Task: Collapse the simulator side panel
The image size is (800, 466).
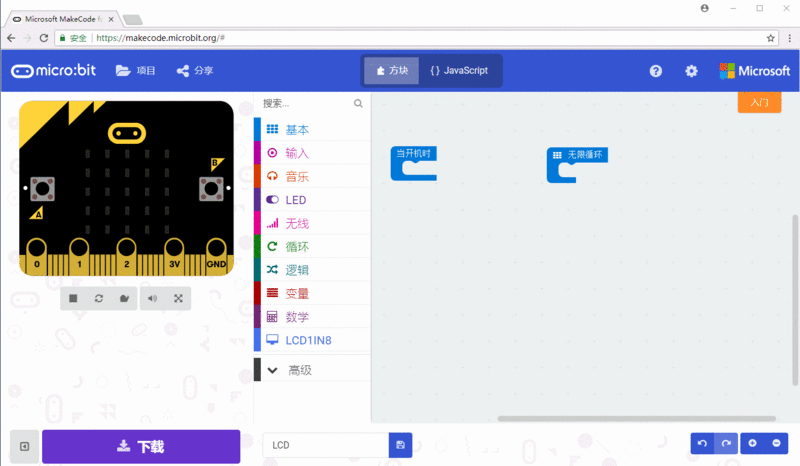Action: [24, 447]
